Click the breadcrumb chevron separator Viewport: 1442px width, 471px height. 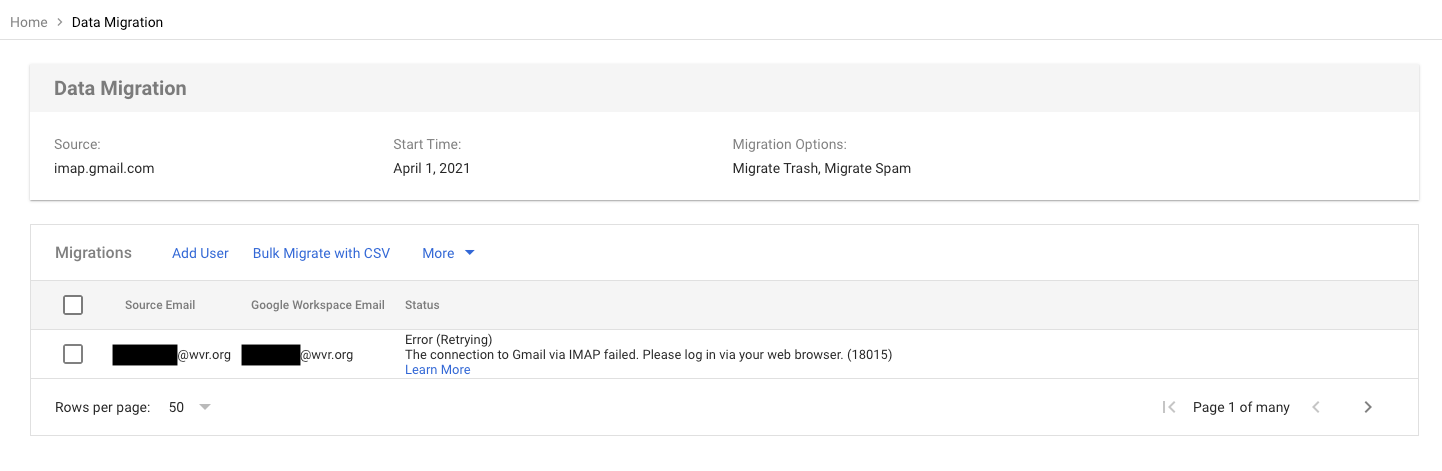[x=60, y=22]
